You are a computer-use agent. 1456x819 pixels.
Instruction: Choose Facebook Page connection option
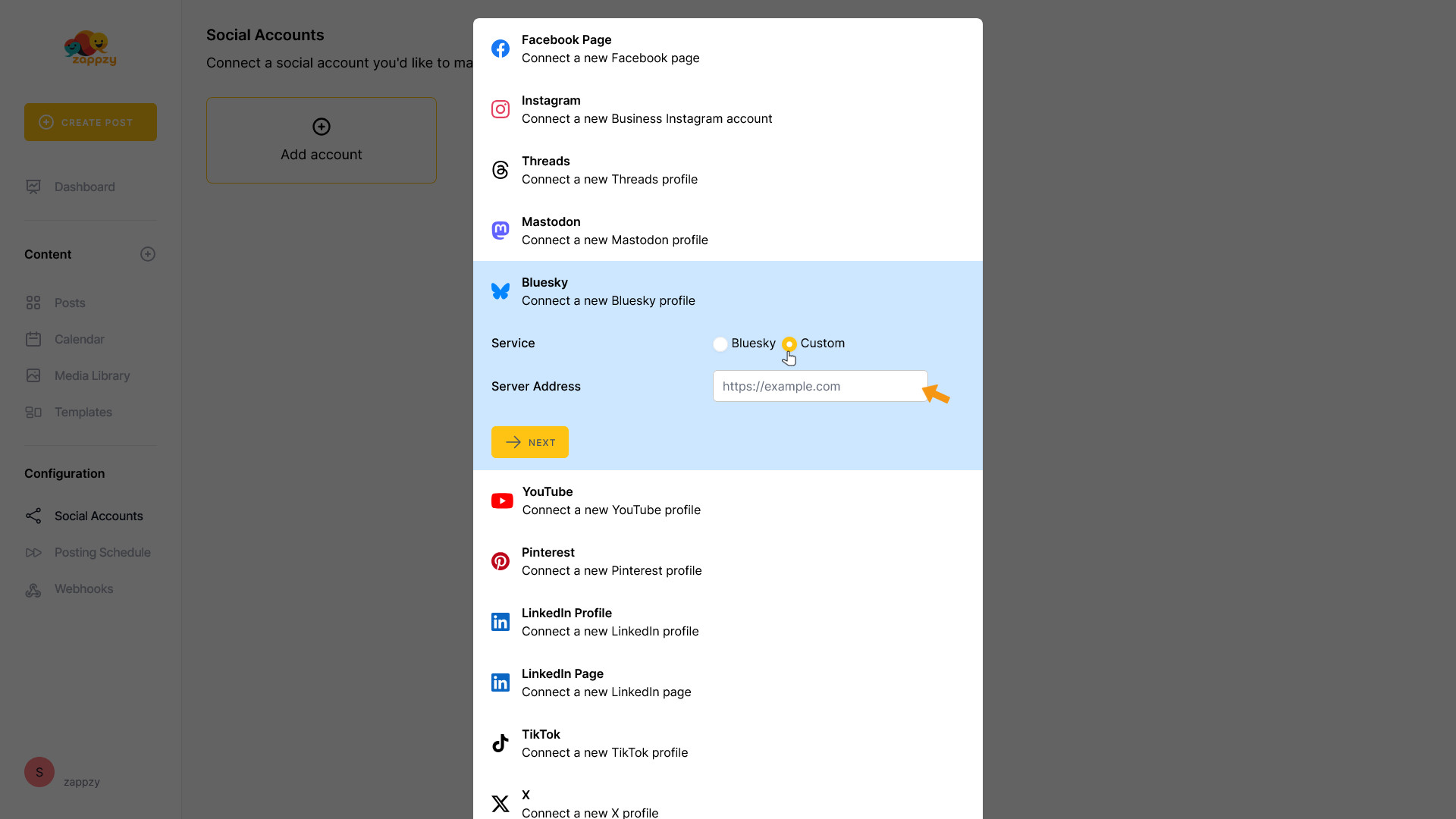[728, 49]
